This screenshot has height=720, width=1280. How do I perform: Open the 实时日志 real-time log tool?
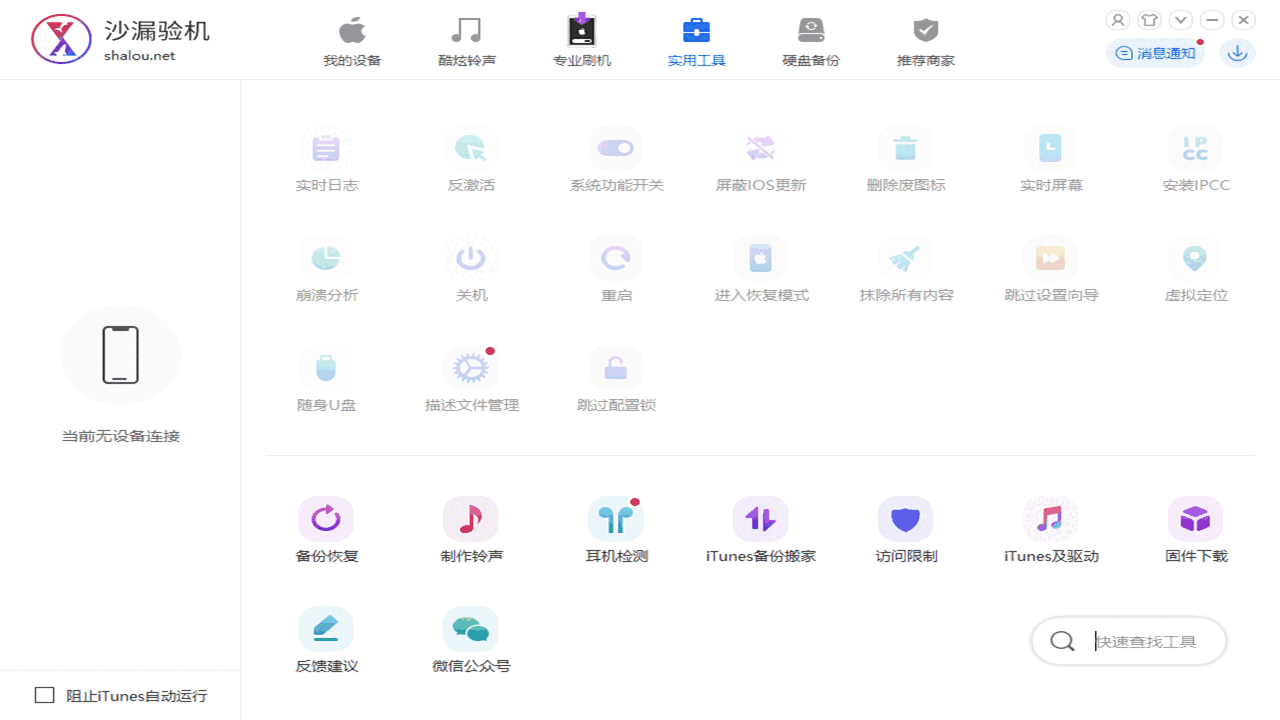tap(326, 159)
